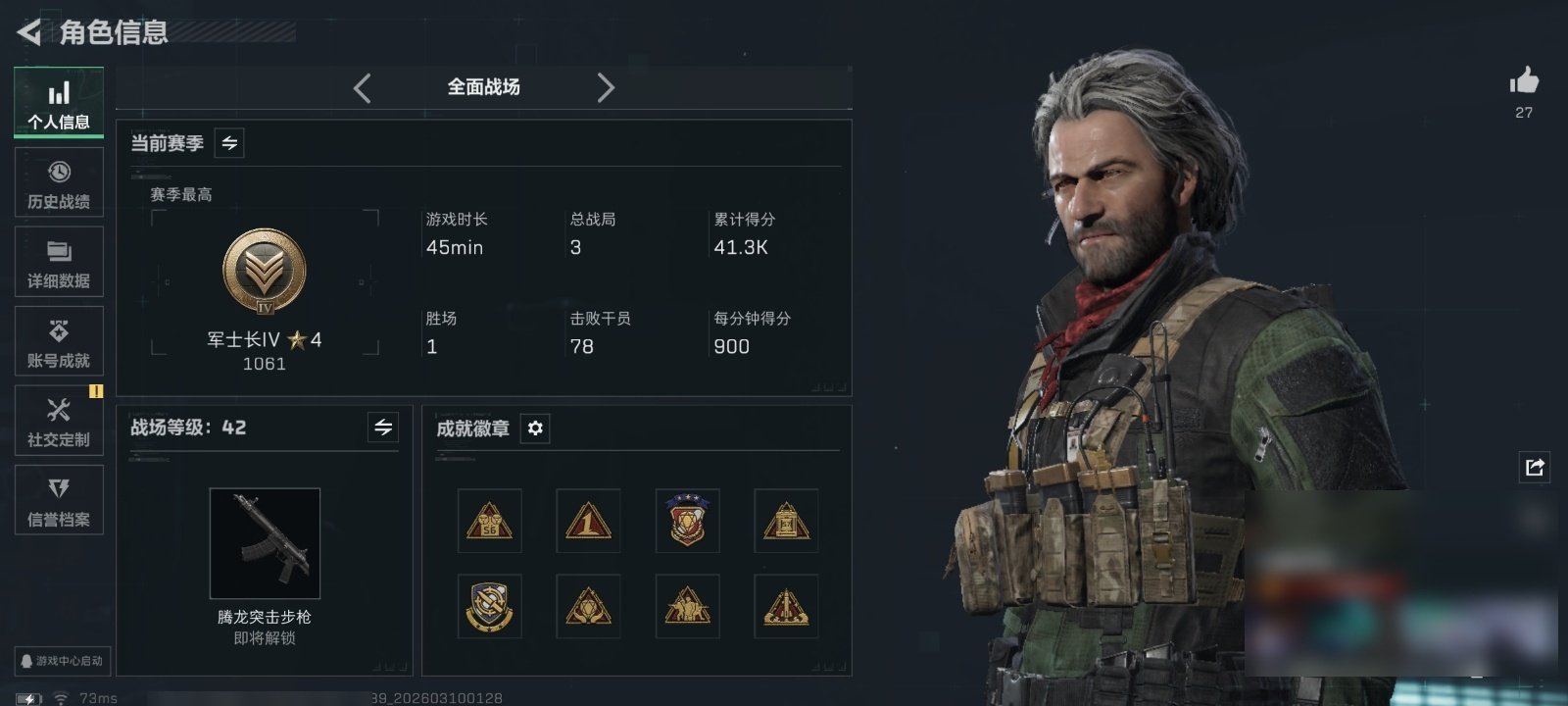The image size is (1568, 706).
Task: Open the anchor emblem achievement badge
Action: point(489,606)
